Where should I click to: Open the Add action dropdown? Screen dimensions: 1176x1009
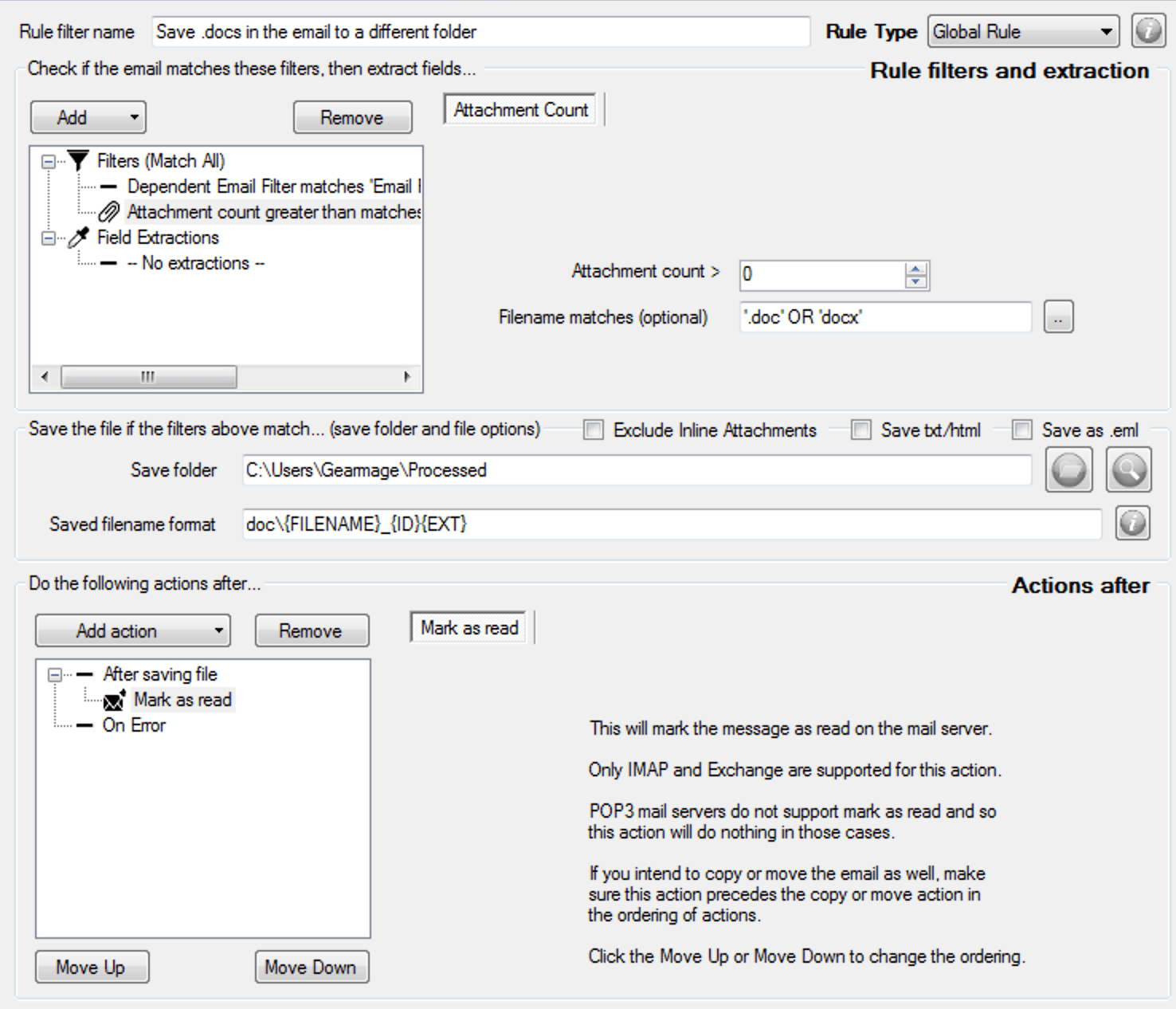132,630
